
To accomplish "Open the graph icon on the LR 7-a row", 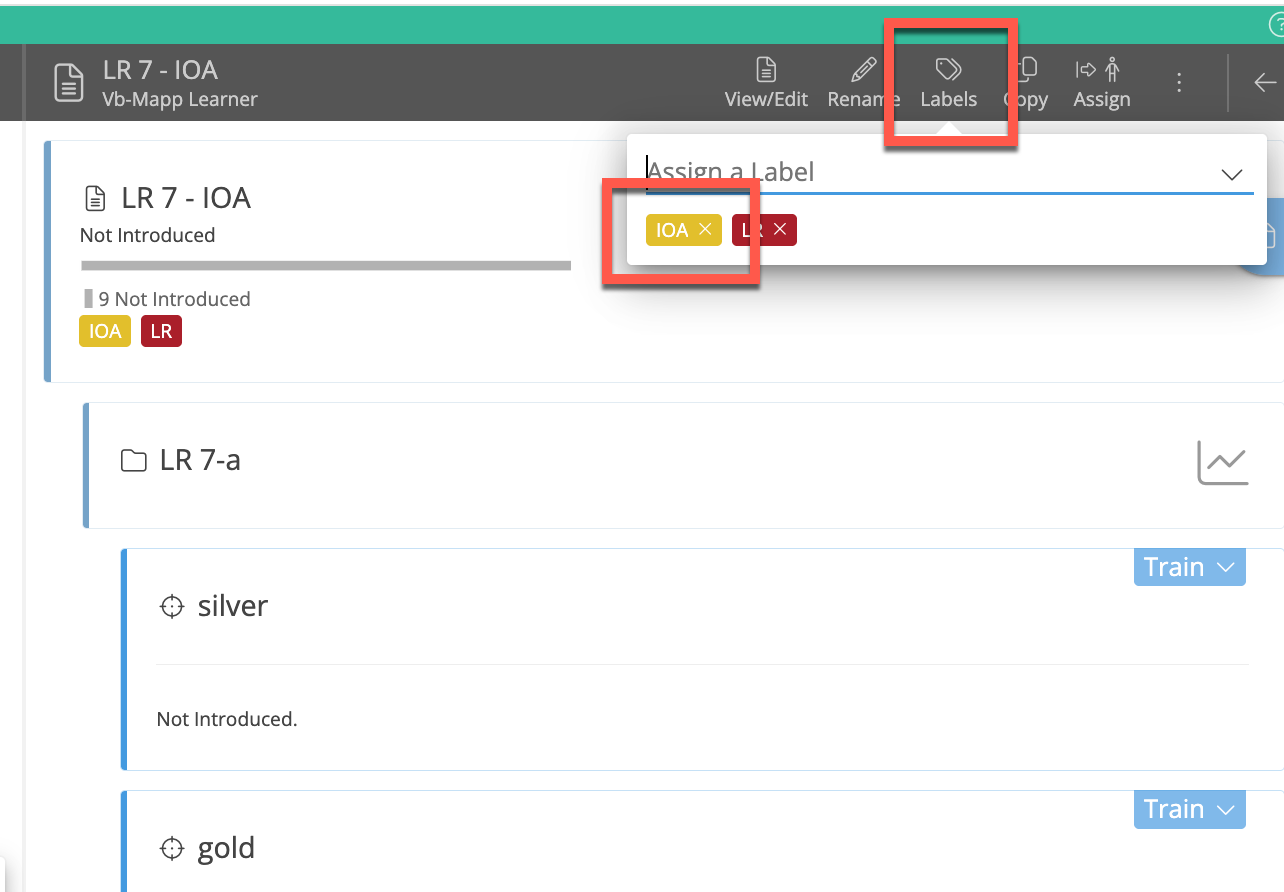I will (x=1222, y=462).
